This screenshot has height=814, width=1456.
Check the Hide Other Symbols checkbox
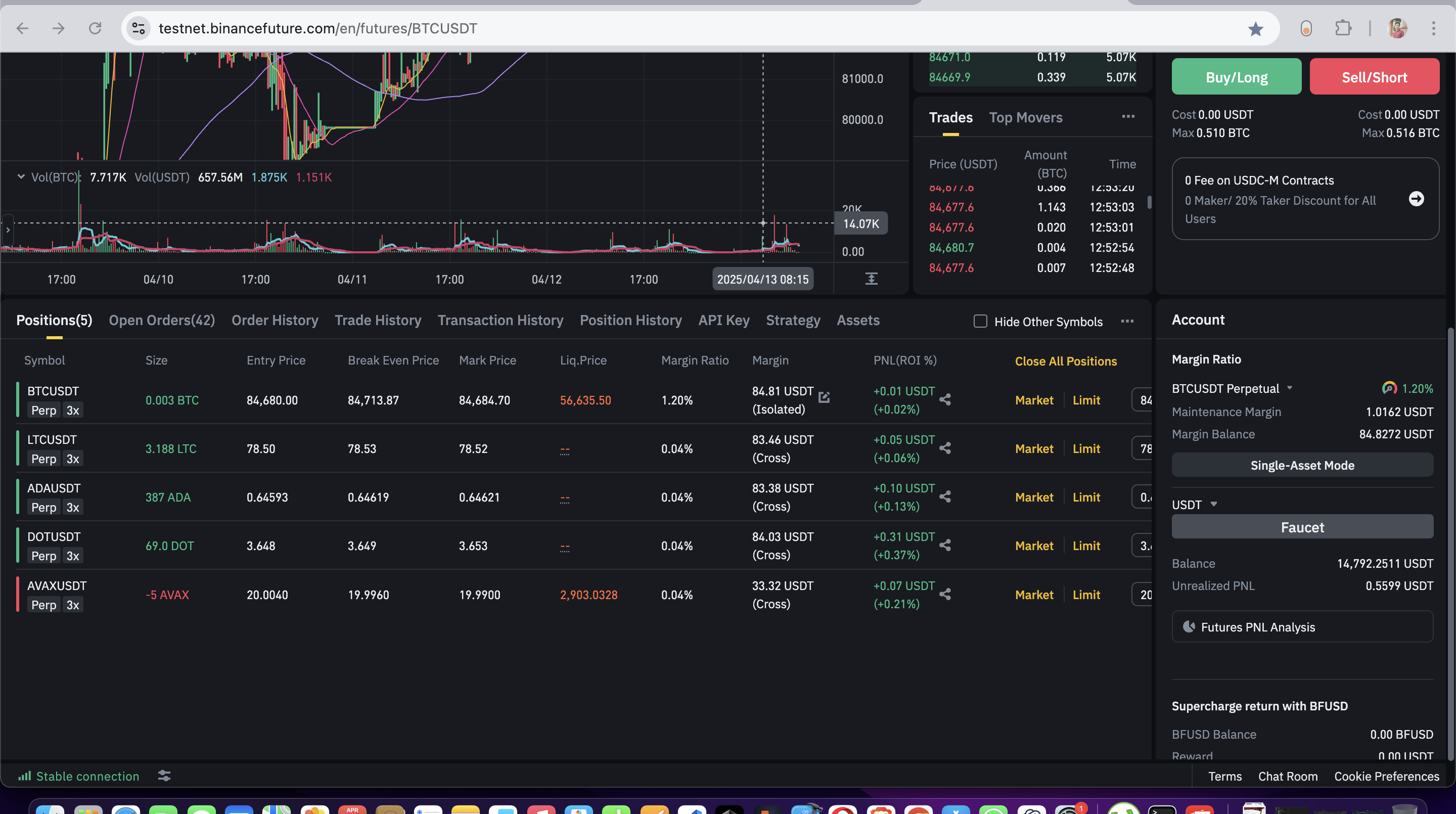click(x=980, y=321)
